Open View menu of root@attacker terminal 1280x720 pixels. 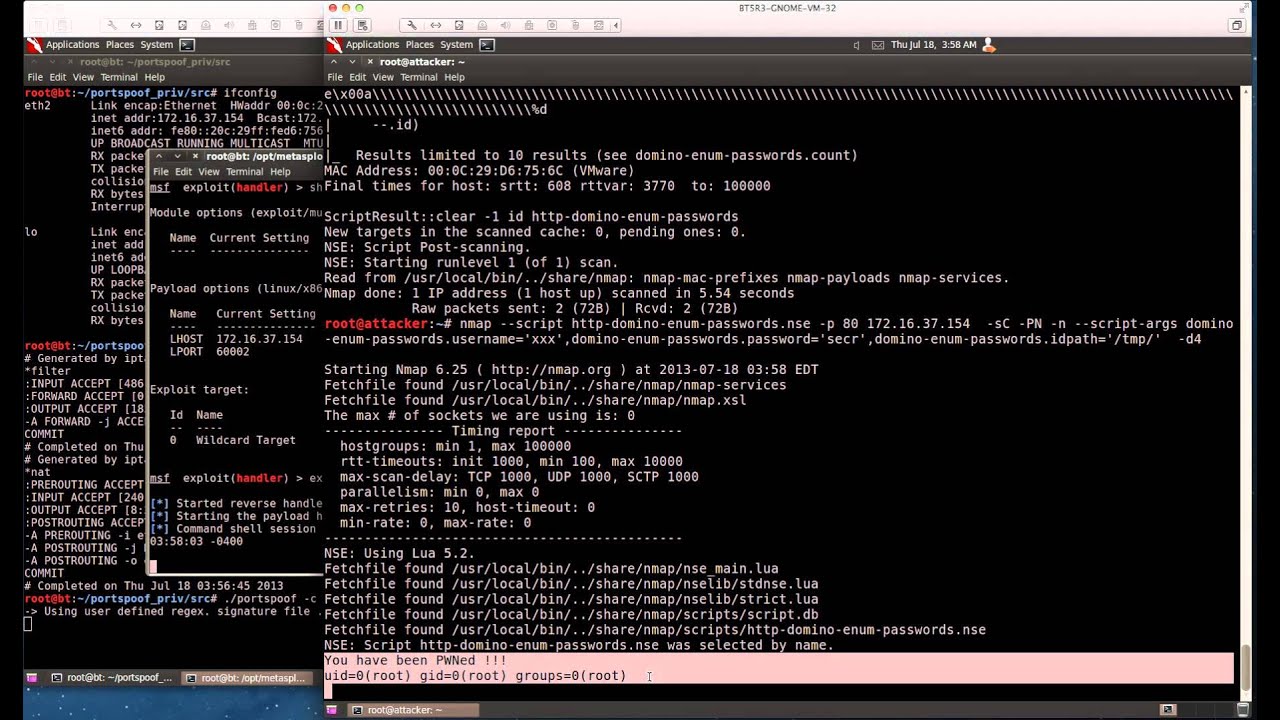[383, 77]
